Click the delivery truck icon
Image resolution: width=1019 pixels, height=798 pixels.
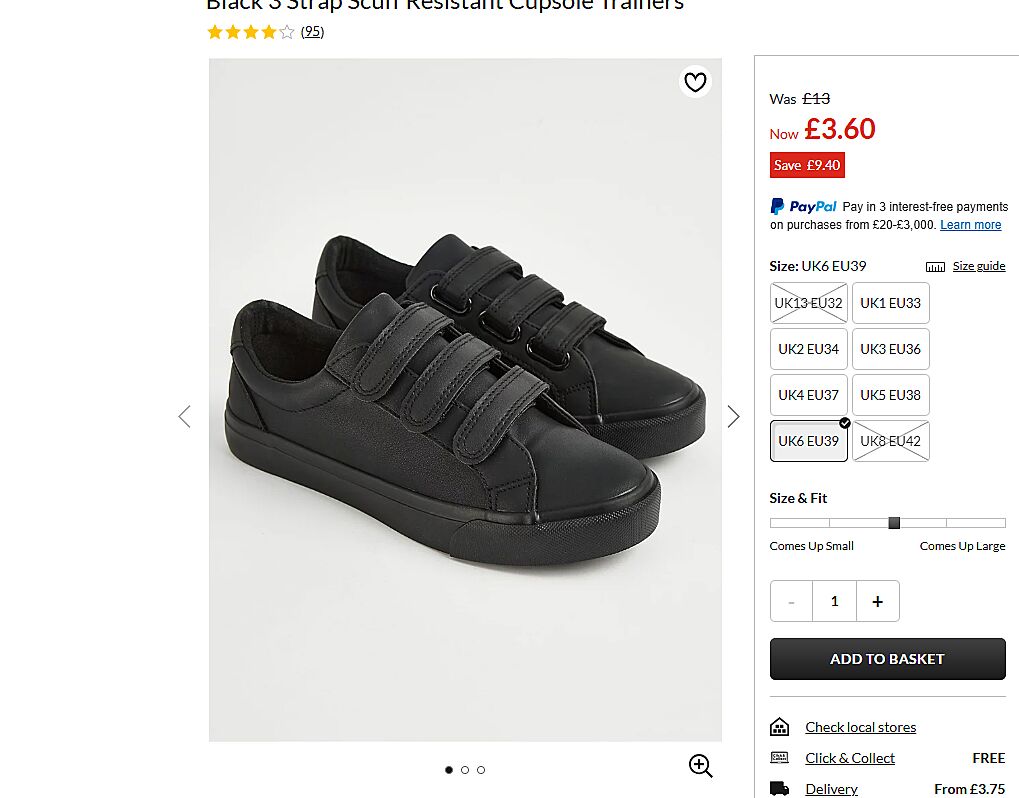780,789
